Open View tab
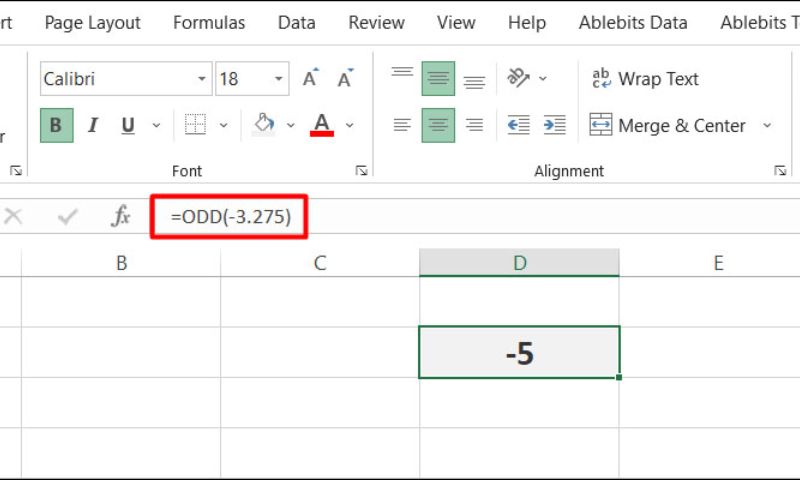The height and width of the screenshot is (480, 800). point(456,22)
